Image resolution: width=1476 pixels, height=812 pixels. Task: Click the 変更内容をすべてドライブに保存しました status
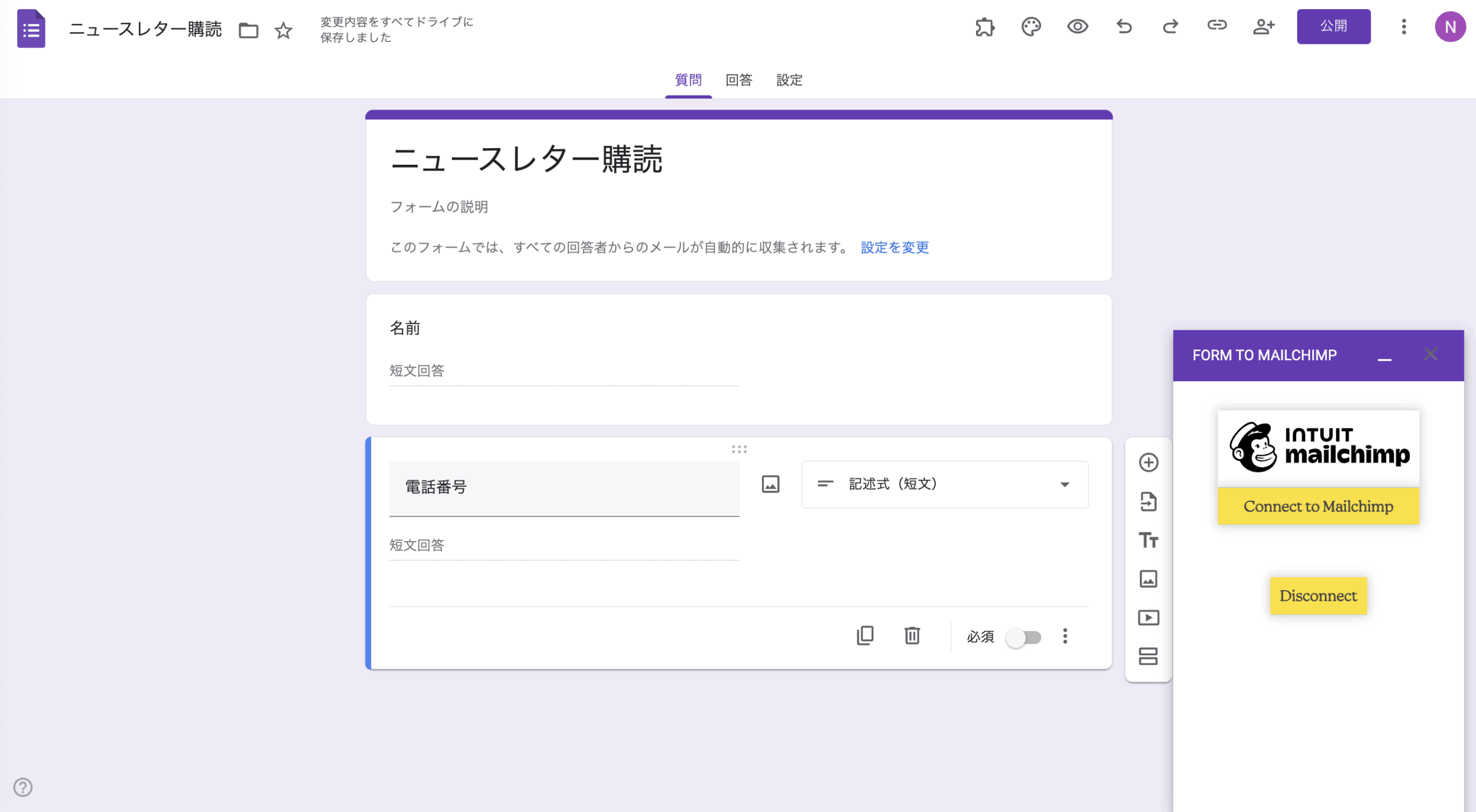pyautogui.click(x=397, y=29)
